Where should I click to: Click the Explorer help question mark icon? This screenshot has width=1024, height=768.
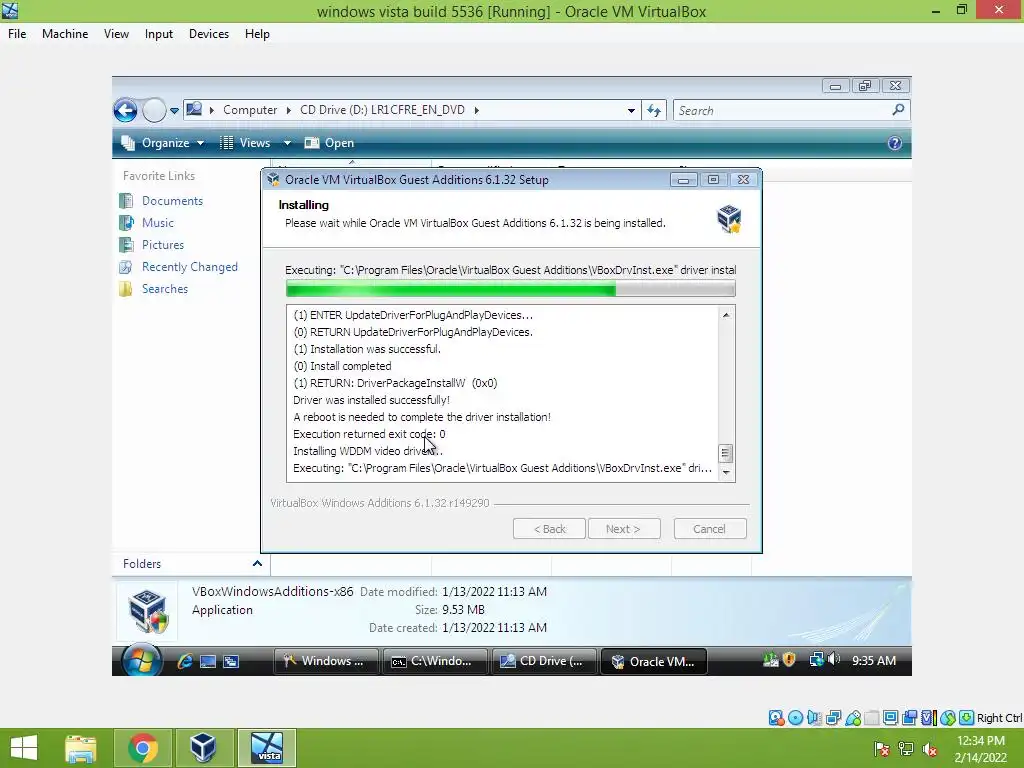tap(895, 143)
